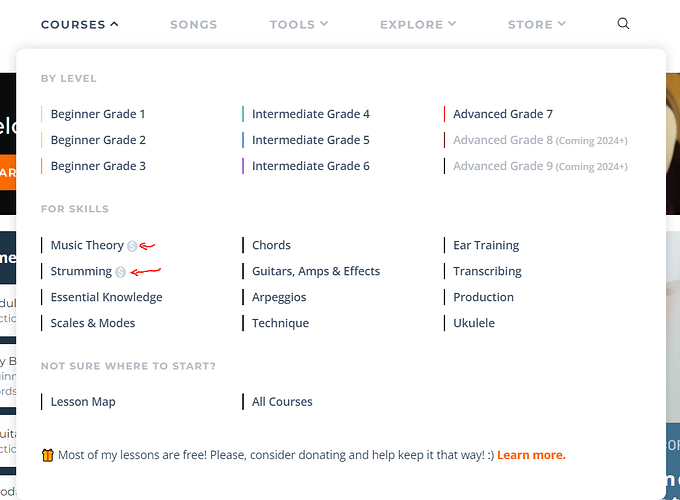Screen dimensions: 680x500
Task: Select the Ukulele course link
Action: [474, 323]
